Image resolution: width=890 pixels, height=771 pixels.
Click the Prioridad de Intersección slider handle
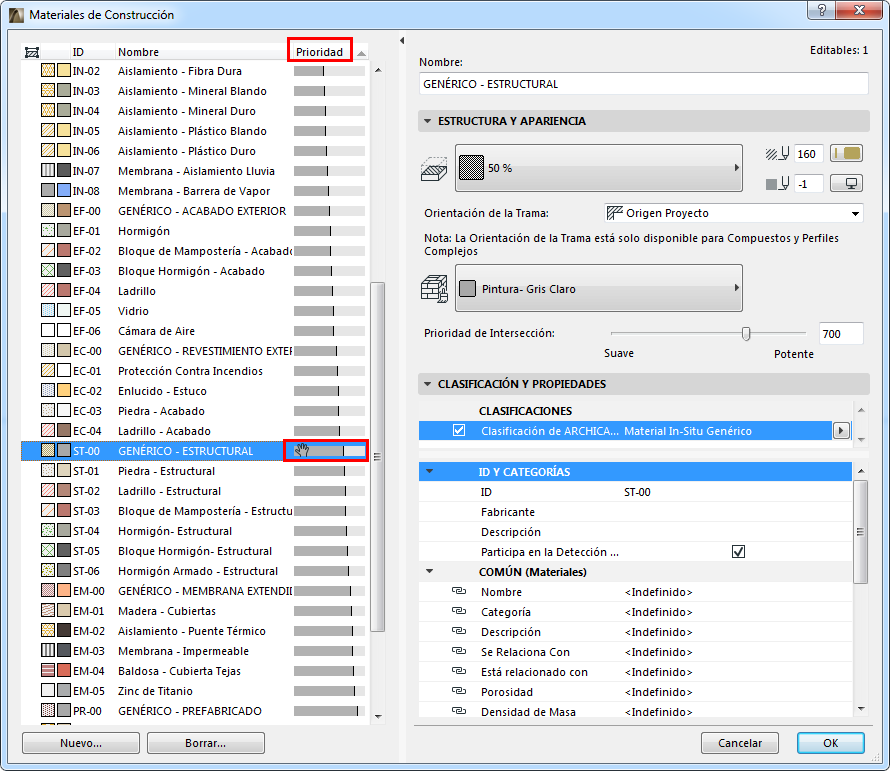click(746, 334)
